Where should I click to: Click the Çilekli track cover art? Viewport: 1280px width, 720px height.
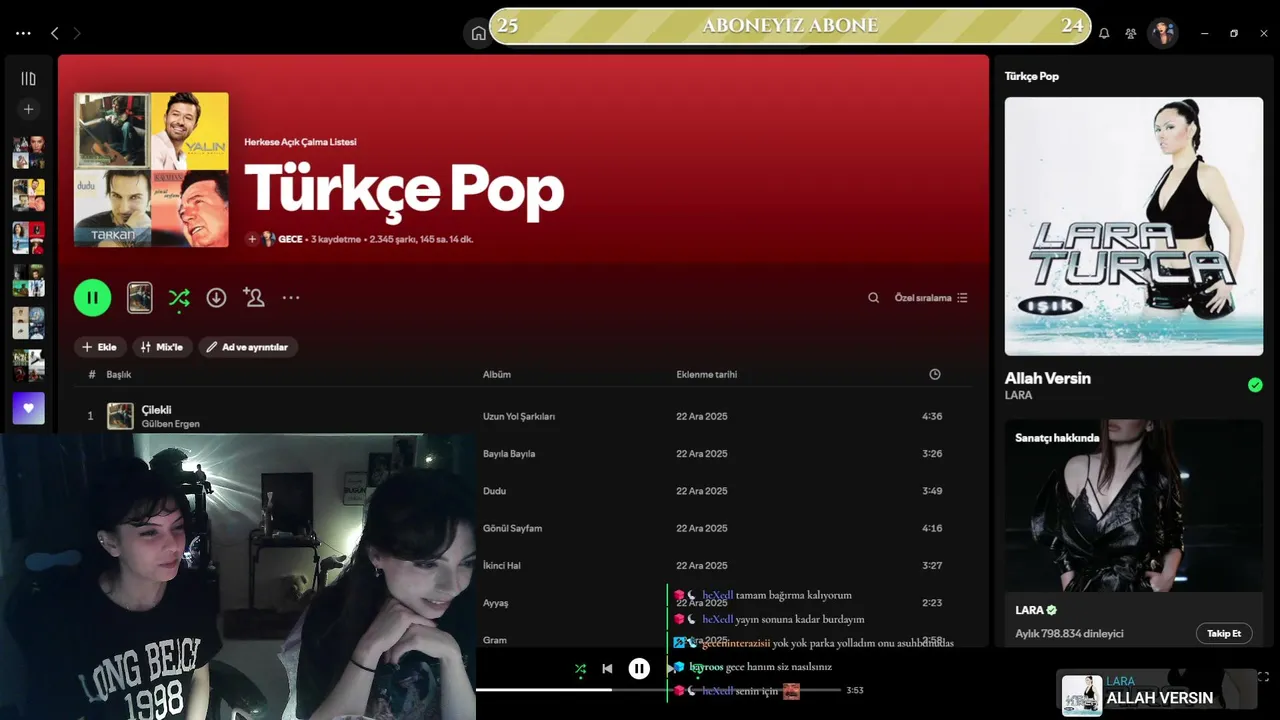click(x=120, y=416)
